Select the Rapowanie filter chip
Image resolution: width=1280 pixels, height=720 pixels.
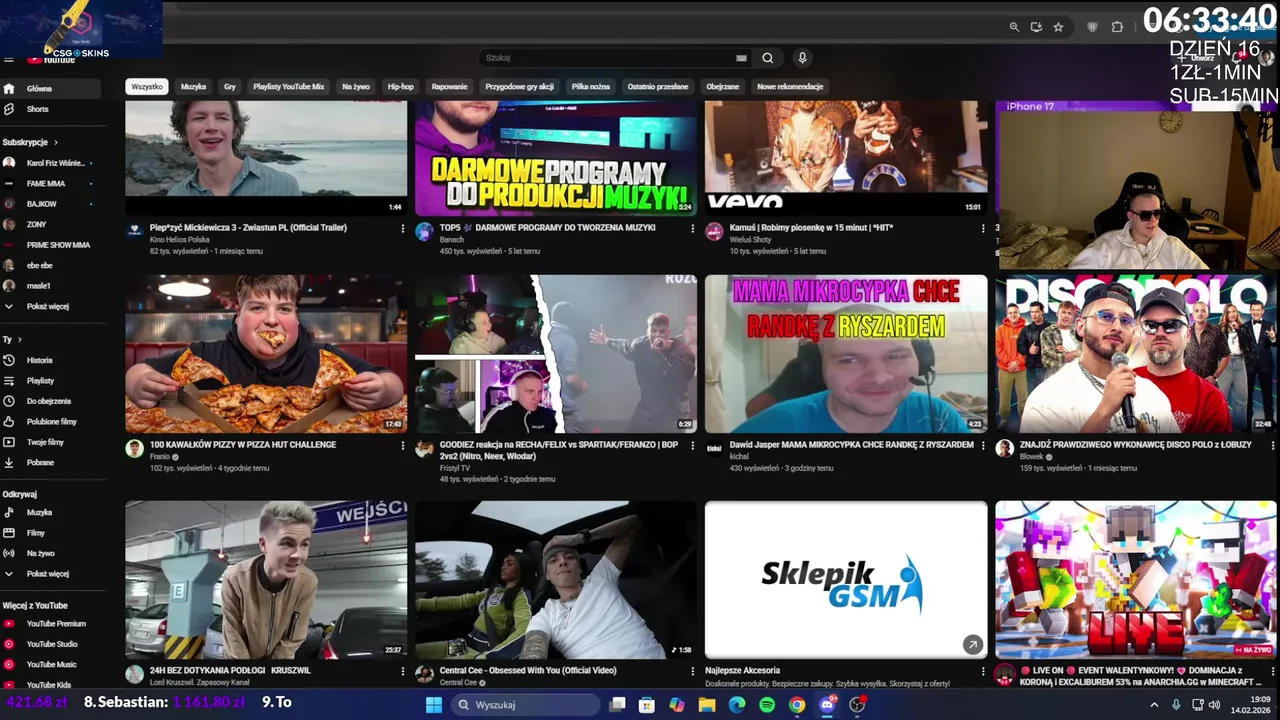450,87
